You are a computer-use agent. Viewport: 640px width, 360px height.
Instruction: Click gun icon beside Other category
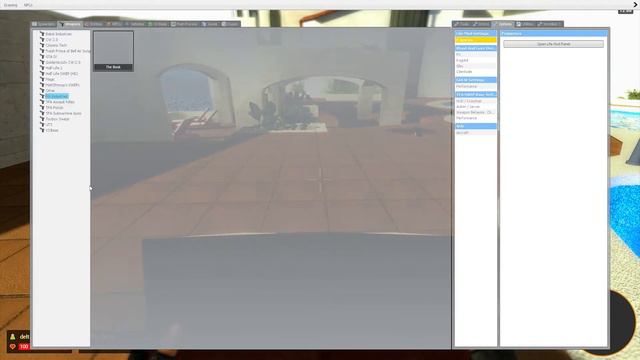click(42, 91)
